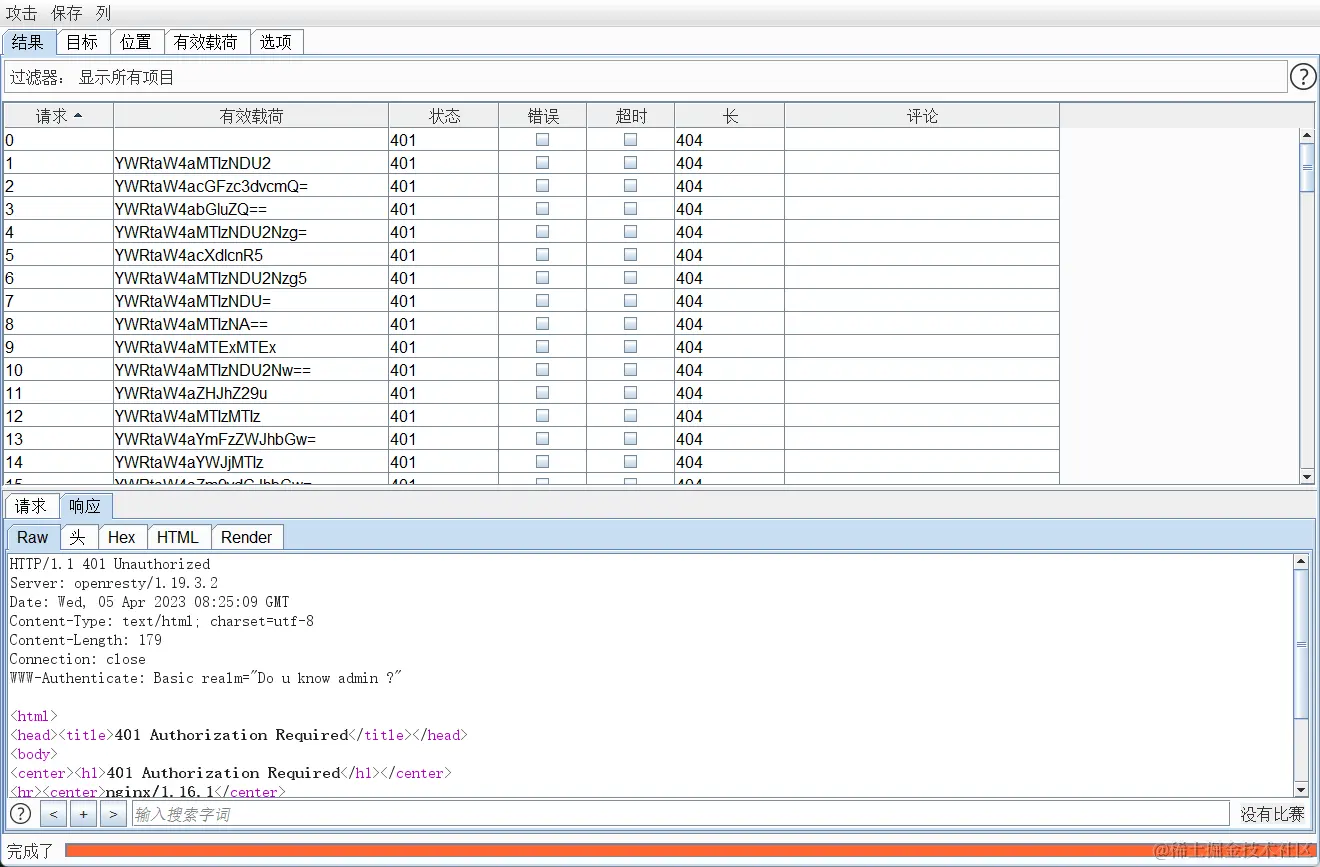Toggle 错误 checkbox for request 11
The height and width of the screenshot is (867, 1320).
542,393
